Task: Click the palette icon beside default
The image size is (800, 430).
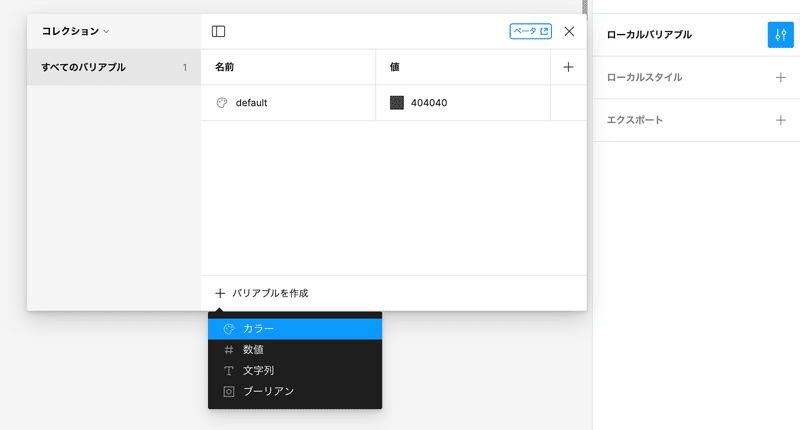Action: pyautogui.click(x=222, y=103)
